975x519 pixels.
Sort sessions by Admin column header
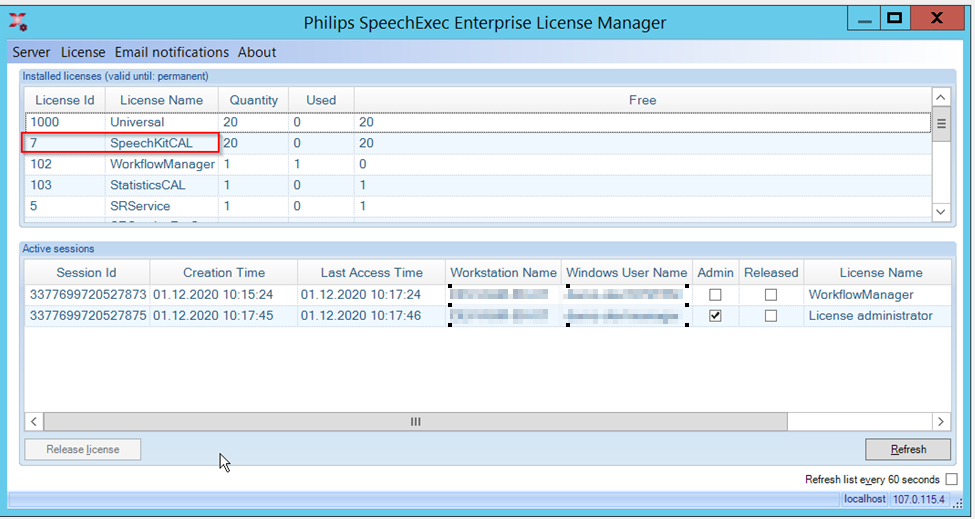tap(716, 273)
